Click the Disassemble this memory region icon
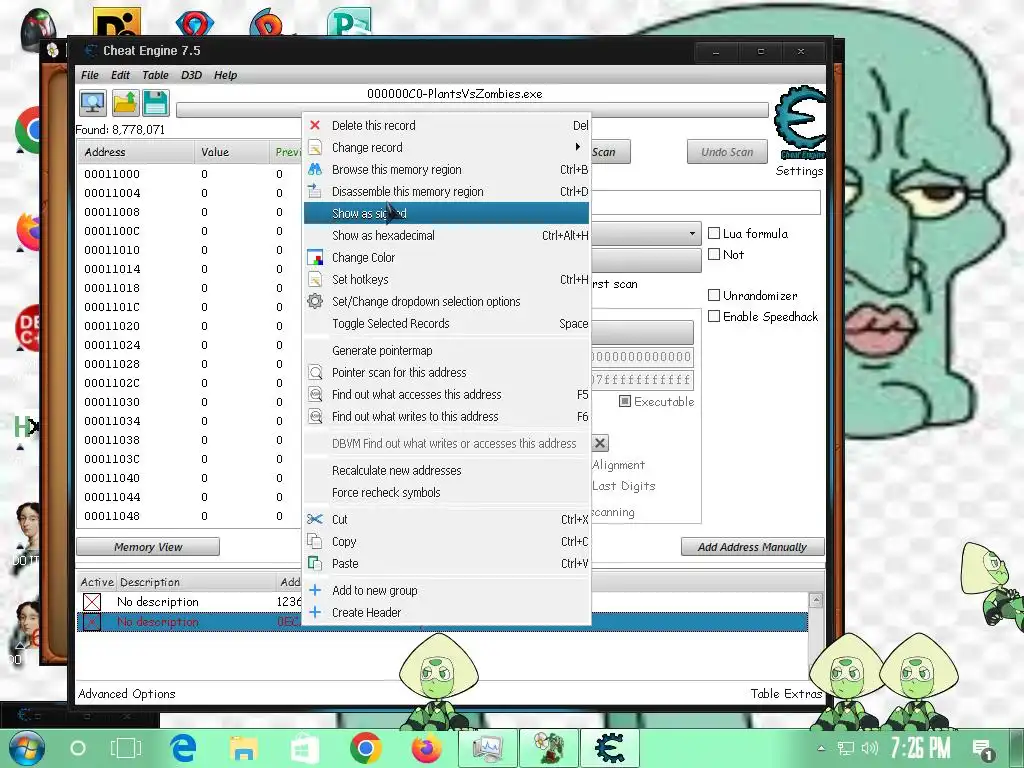The image size is (1024, 768). click(315, 191)
